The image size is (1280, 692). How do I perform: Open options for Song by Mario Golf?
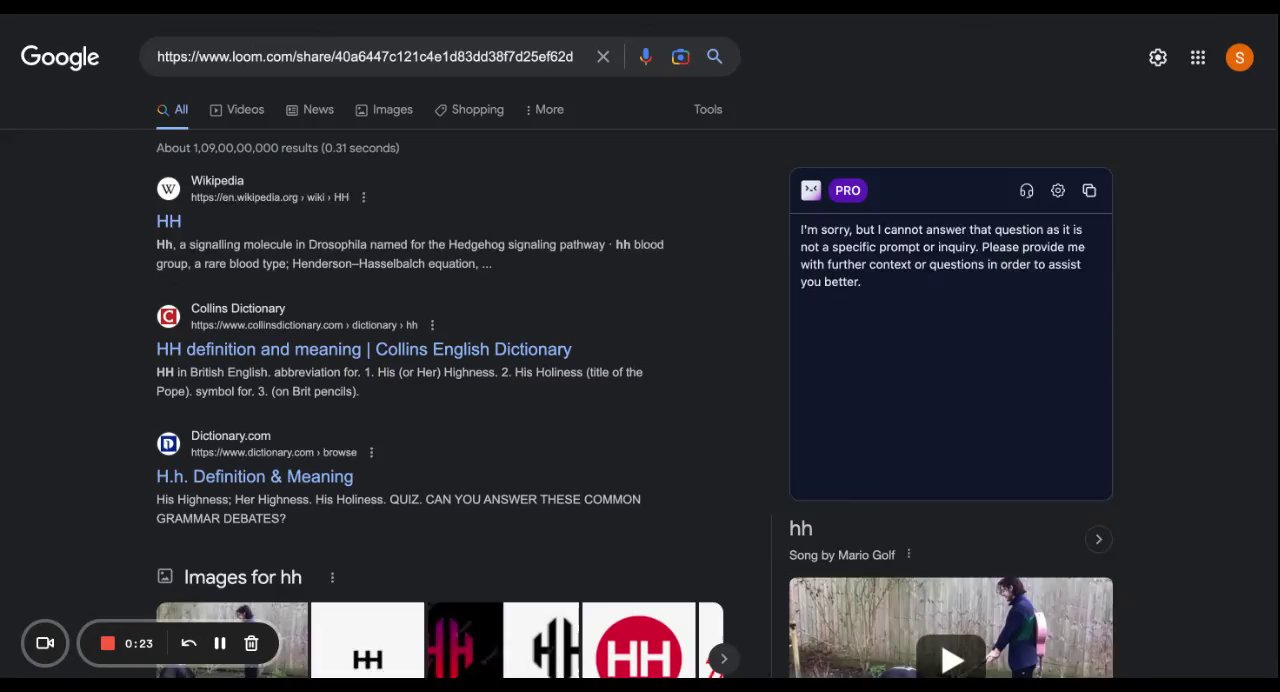coord(908,554)
